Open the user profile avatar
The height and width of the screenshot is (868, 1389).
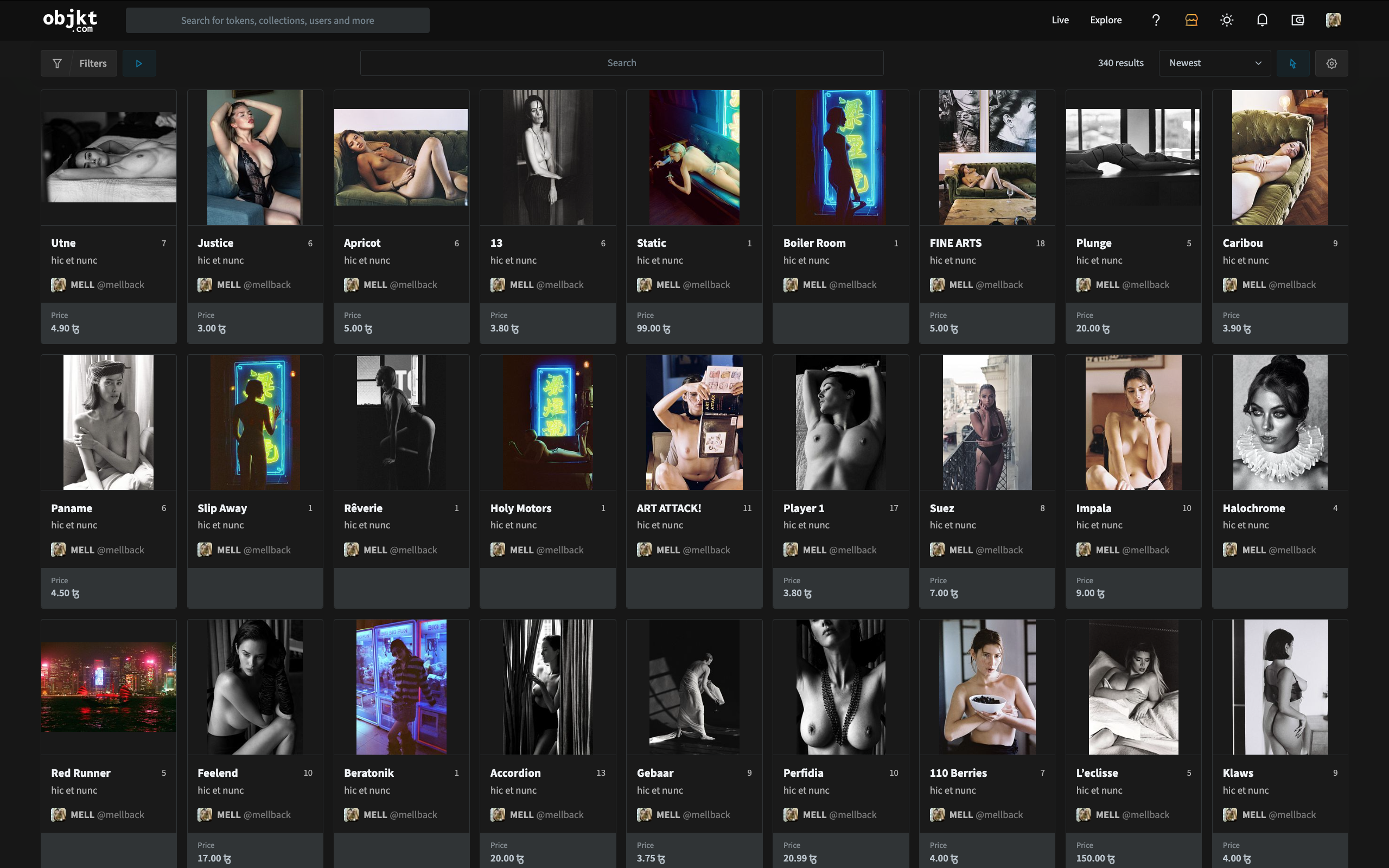(x=1333, y=20)
